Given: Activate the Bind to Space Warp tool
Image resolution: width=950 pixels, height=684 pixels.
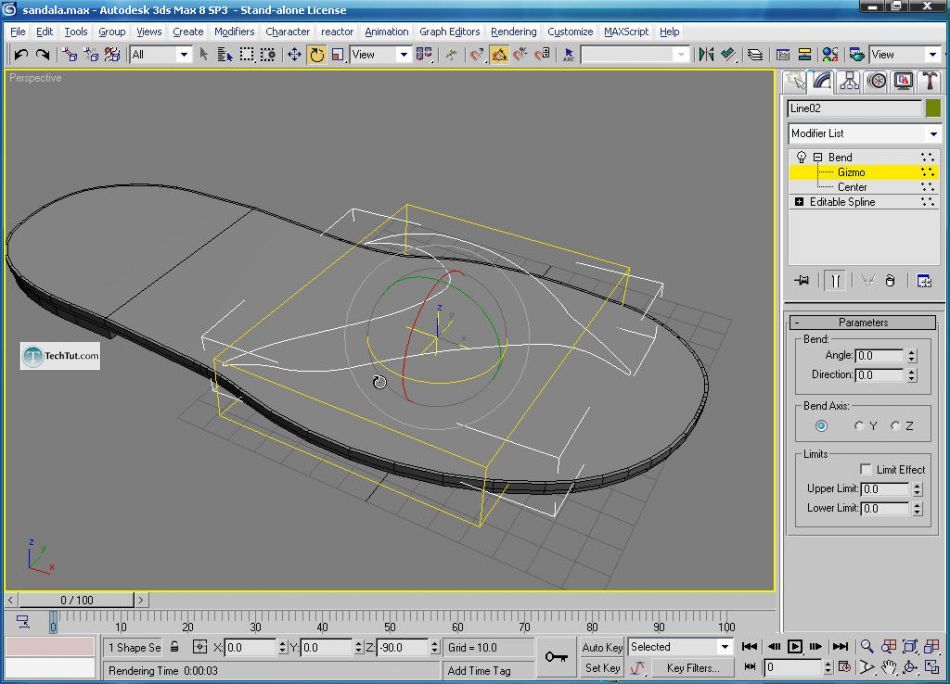Looking at the screenshot, I should [112, 55].
